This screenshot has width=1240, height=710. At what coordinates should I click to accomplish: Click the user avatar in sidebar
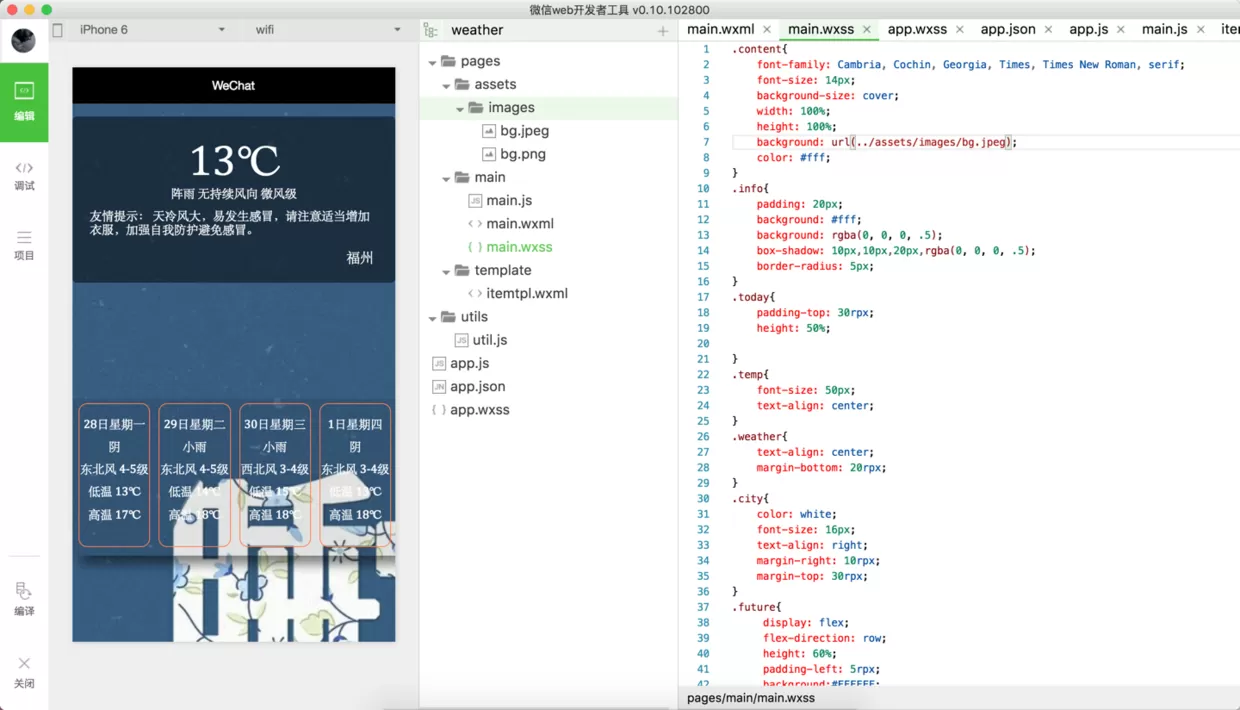click(x=23, y=40)
